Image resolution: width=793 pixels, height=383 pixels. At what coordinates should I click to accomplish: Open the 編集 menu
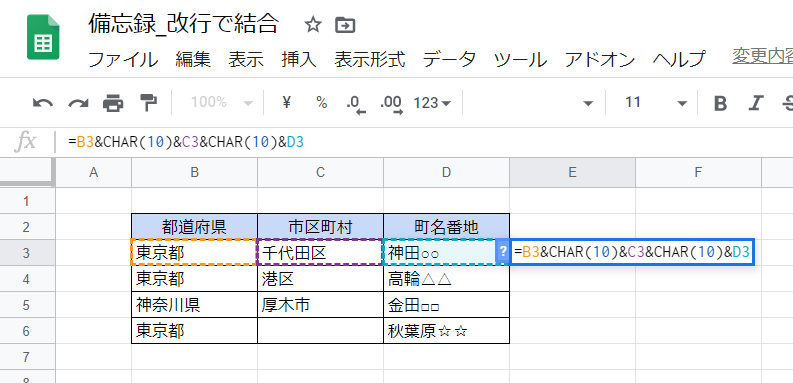pos(193,60)
